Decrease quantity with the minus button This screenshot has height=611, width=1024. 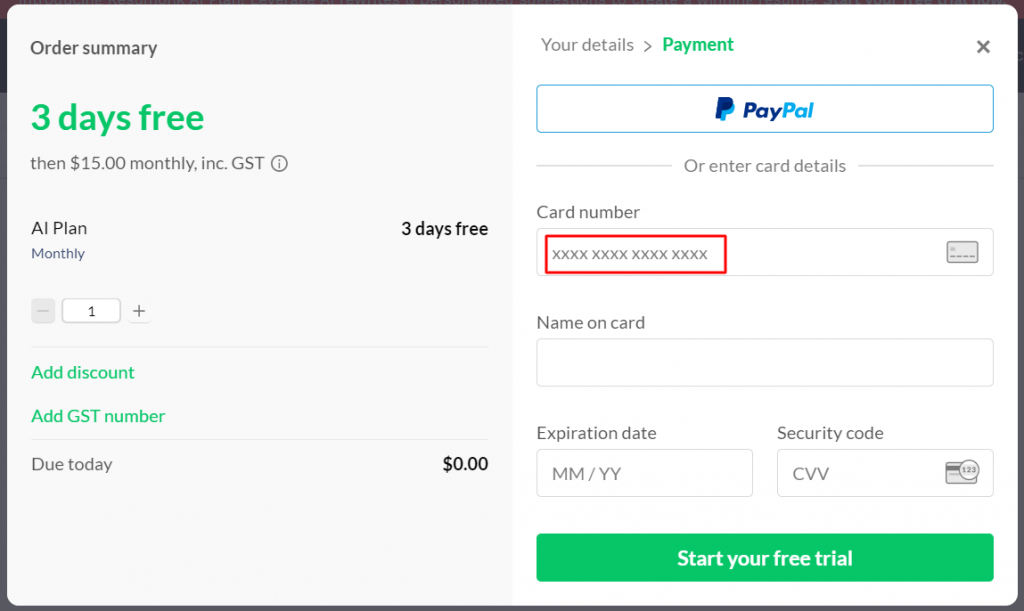click(x=43, y=311)
